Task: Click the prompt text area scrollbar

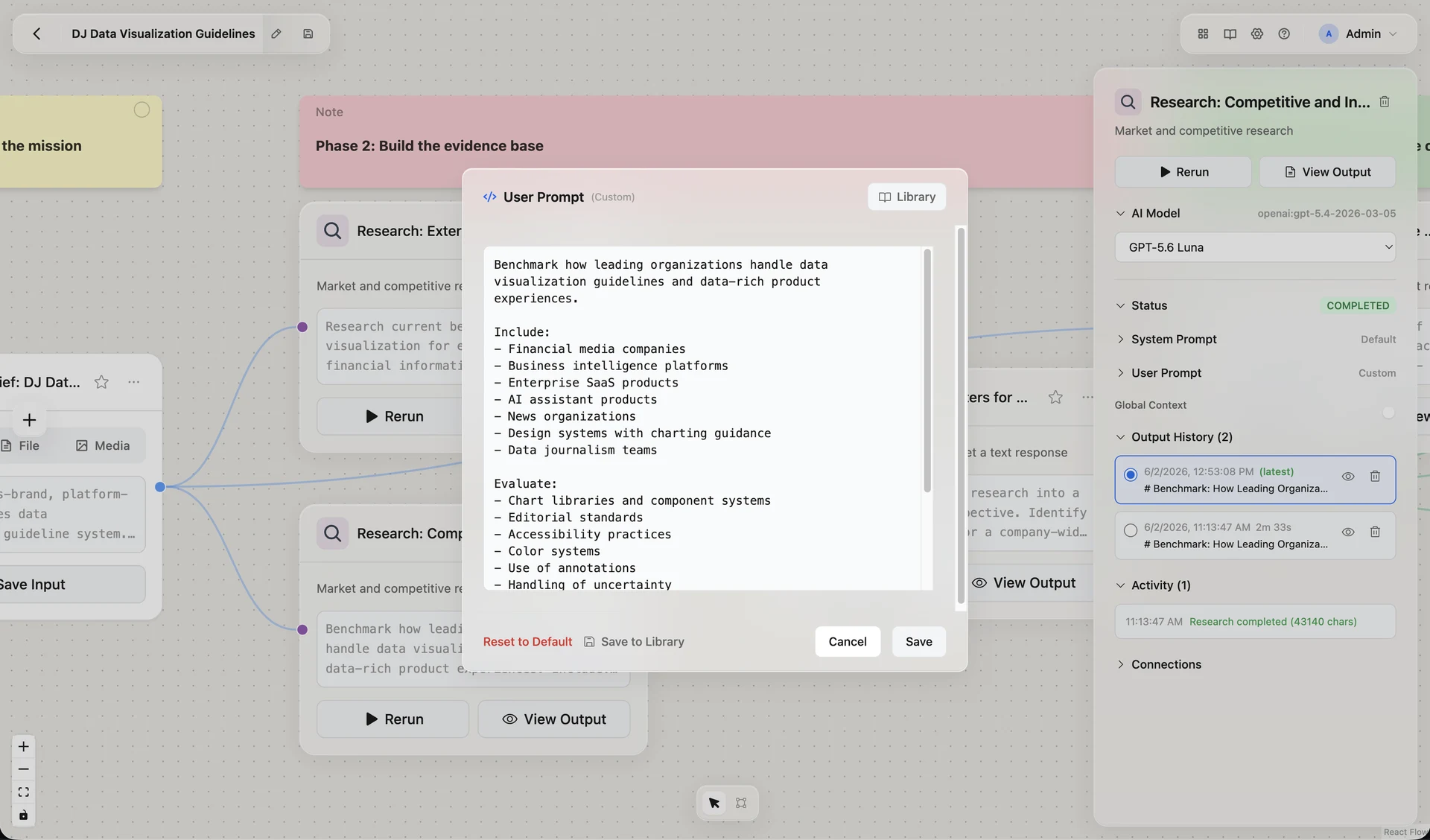Action: 927,371
